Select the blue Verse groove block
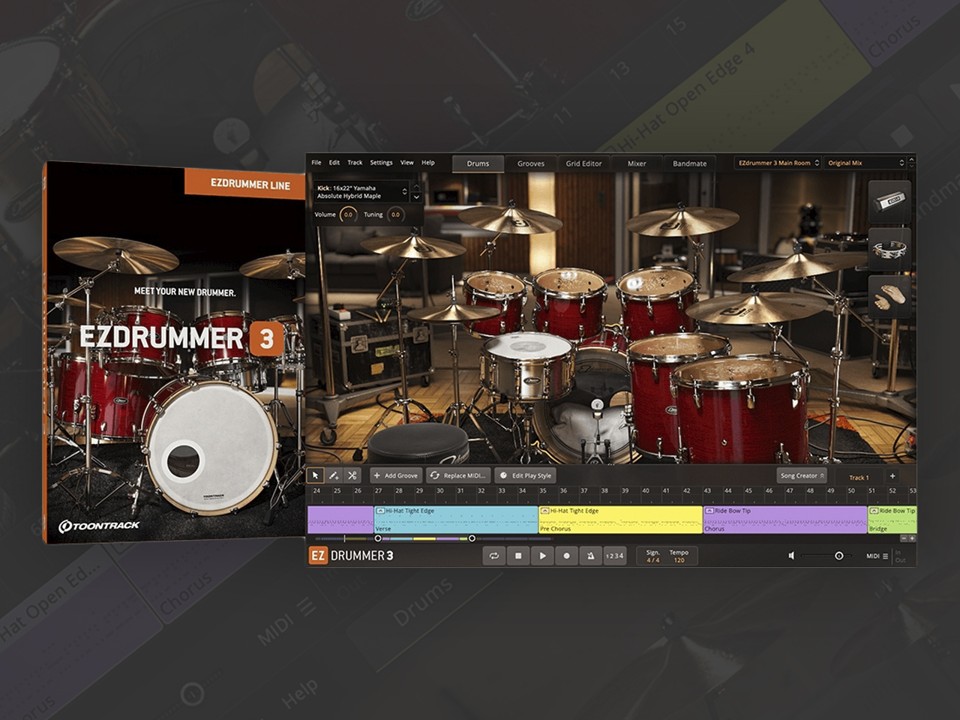This screenshot has height=720, width=960. (456, 520)
